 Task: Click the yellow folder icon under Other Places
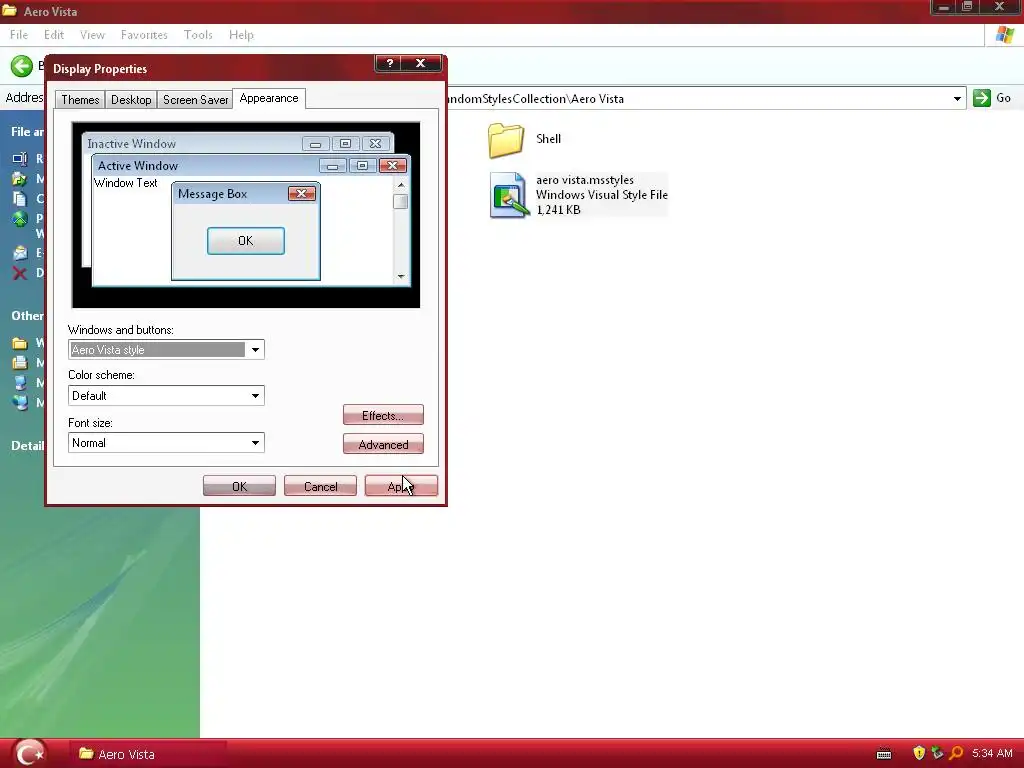(x=20, y=343)
